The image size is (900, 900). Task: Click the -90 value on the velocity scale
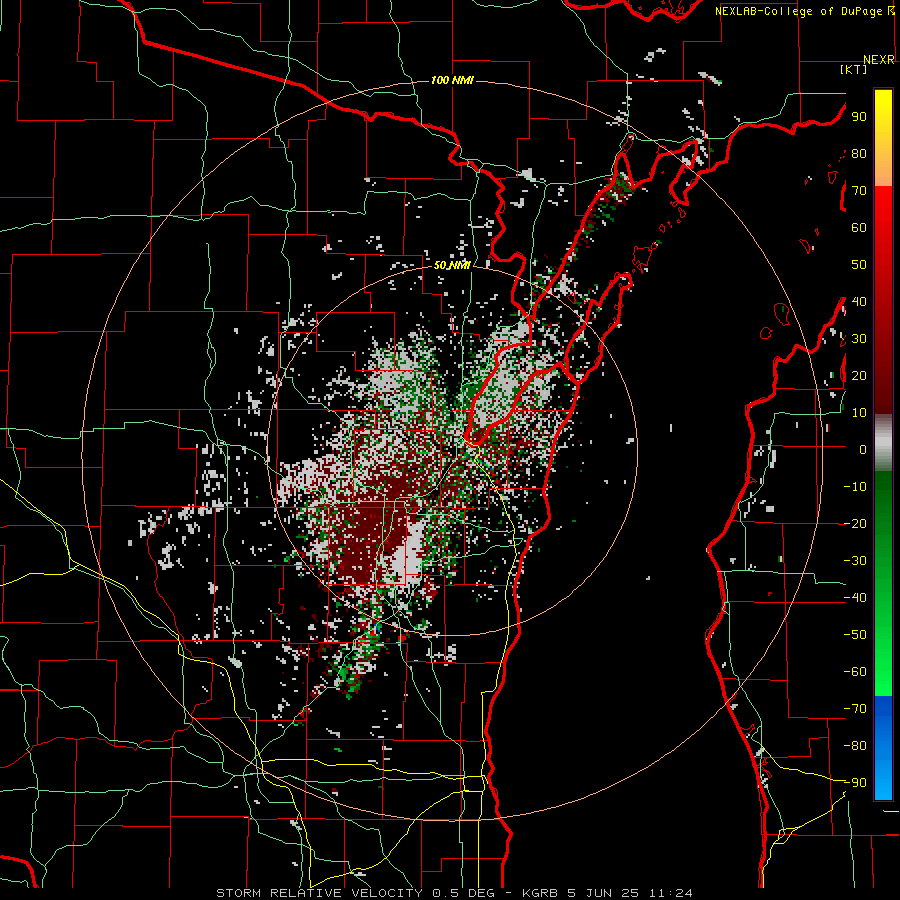pyautogui.click(x=855, y=783)
